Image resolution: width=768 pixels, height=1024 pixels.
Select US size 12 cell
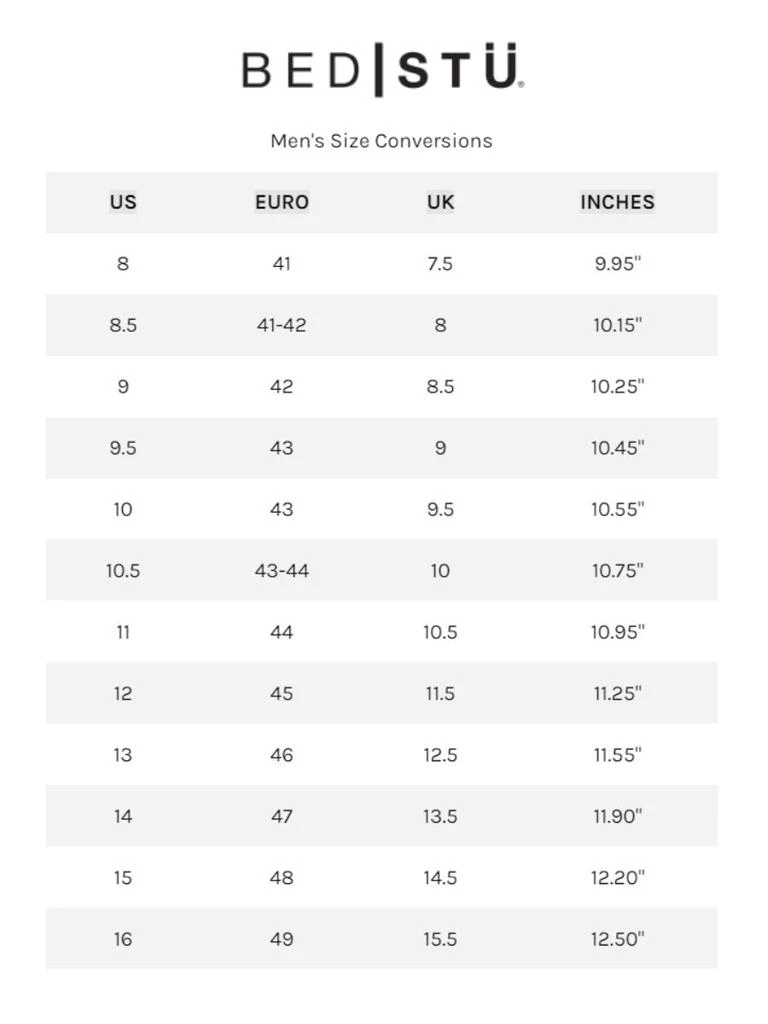tap(123, 694)
